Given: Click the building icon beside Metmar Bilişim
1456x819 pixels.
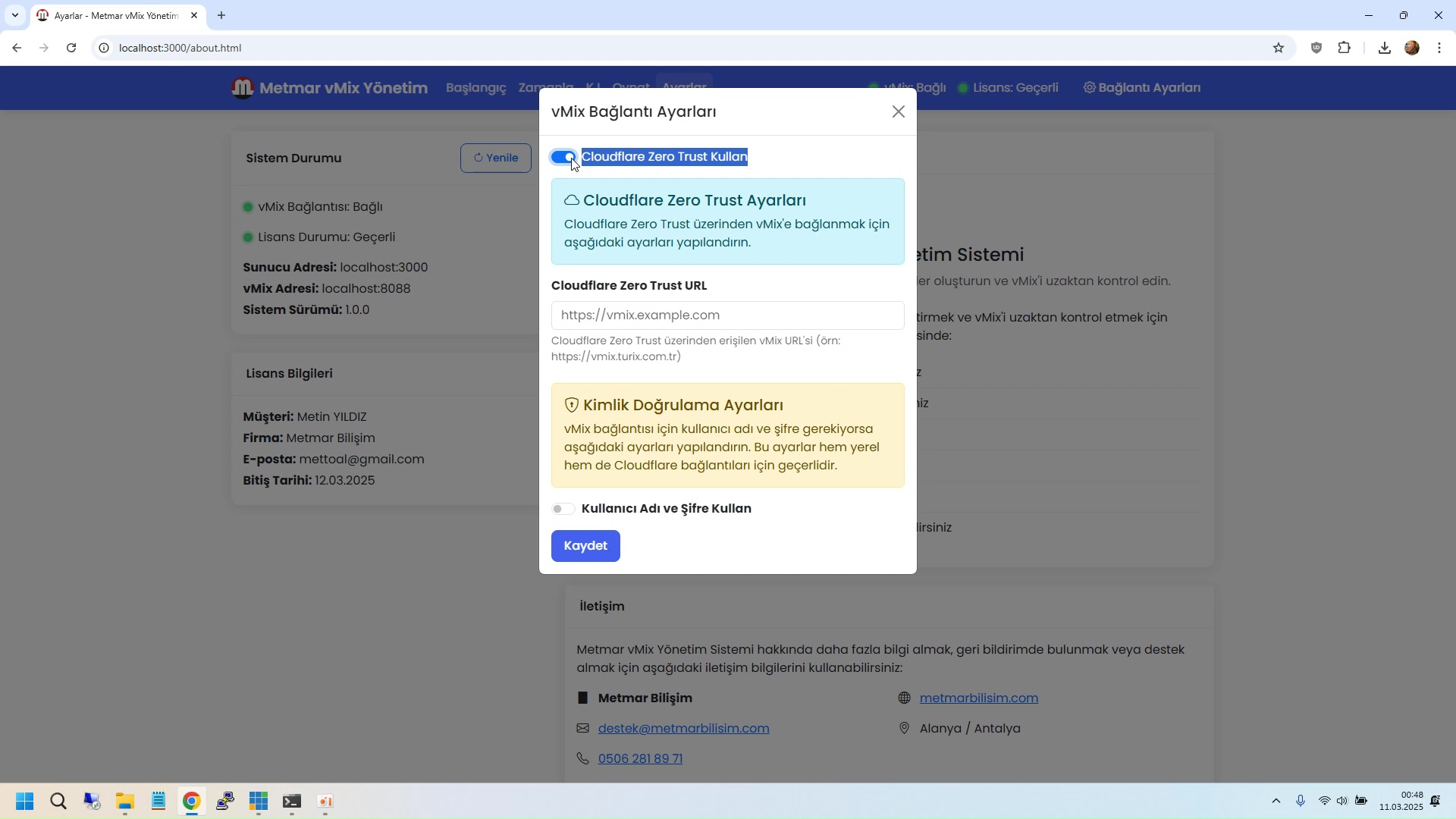Looking at the screenshot, I should pyautogui.click(x=582, y=698).
